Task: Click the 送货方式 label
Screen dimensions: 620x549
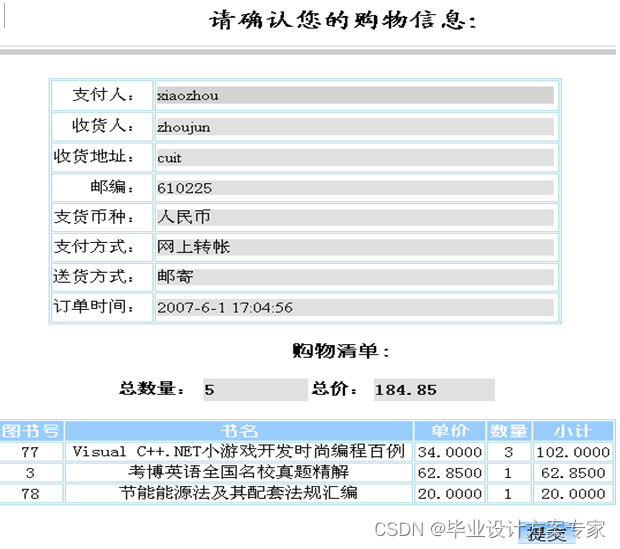Action: pos(94,276)
